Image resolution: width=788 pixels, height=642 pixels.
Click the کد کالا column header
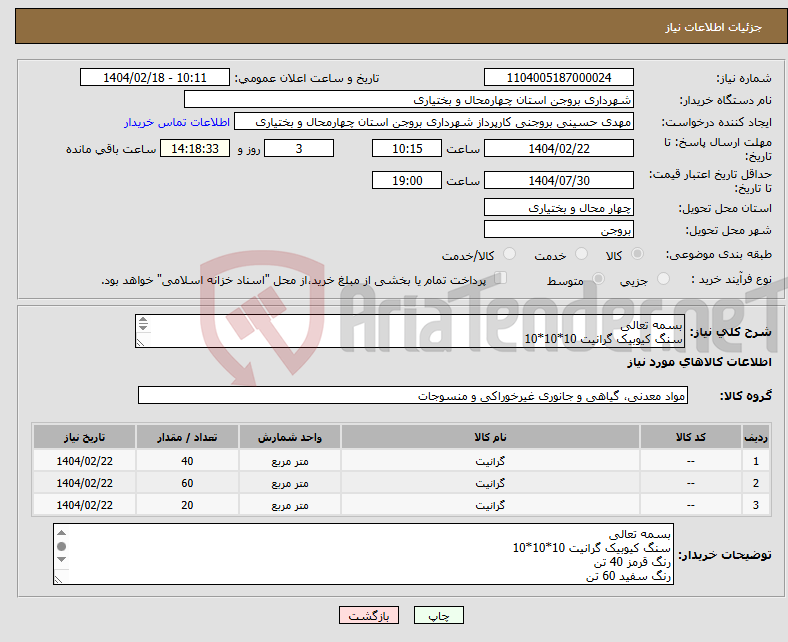(691, 437)
